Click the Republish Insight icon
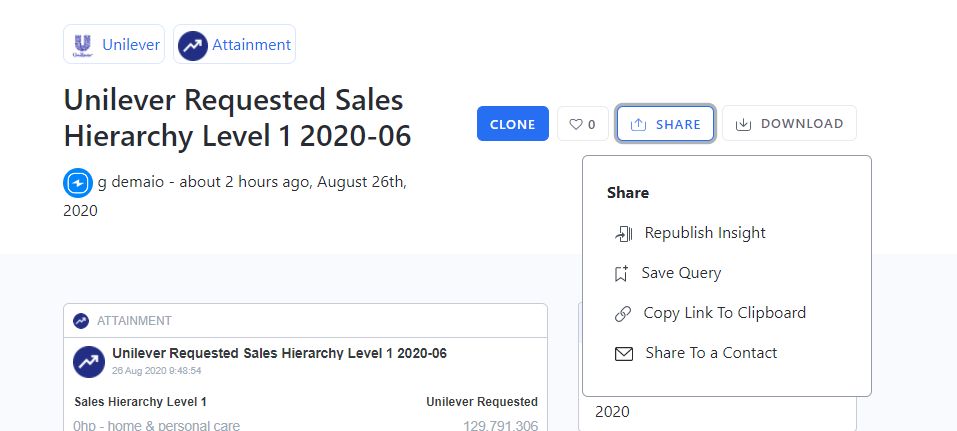The height and width of the screenshot is (431, 957). pyautogui.click(x=623, y=234)
